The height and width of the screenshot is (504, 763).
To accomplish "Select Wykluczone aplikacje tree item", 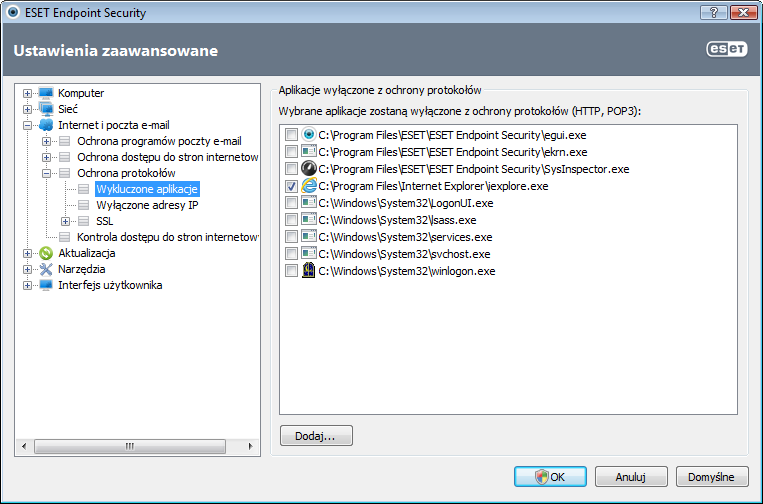I will pos(147,189).
